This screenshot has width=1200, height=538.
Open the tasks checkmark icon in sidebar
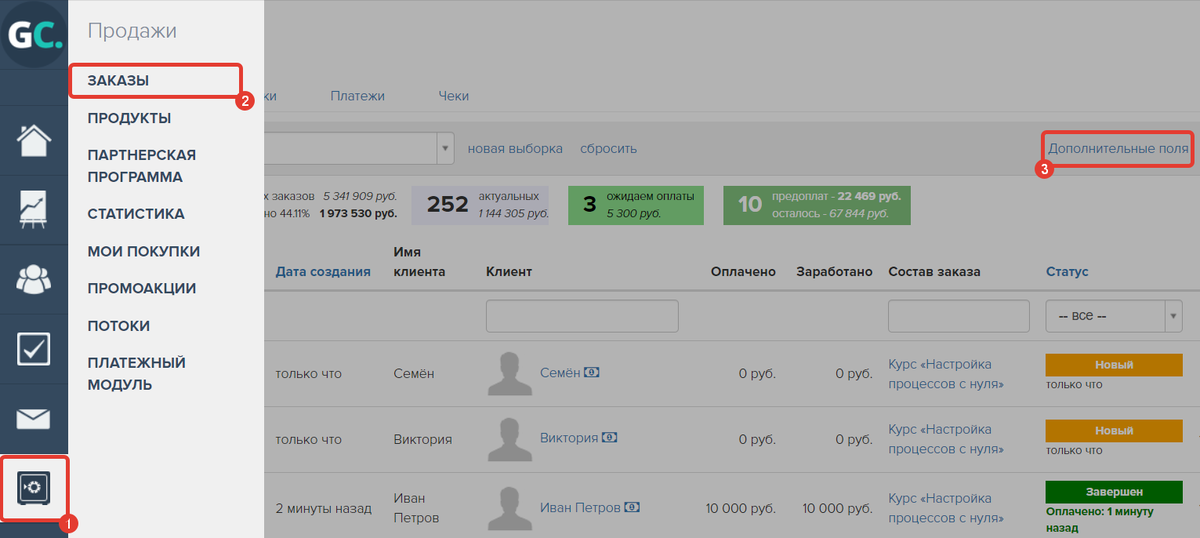click(34, 349)
